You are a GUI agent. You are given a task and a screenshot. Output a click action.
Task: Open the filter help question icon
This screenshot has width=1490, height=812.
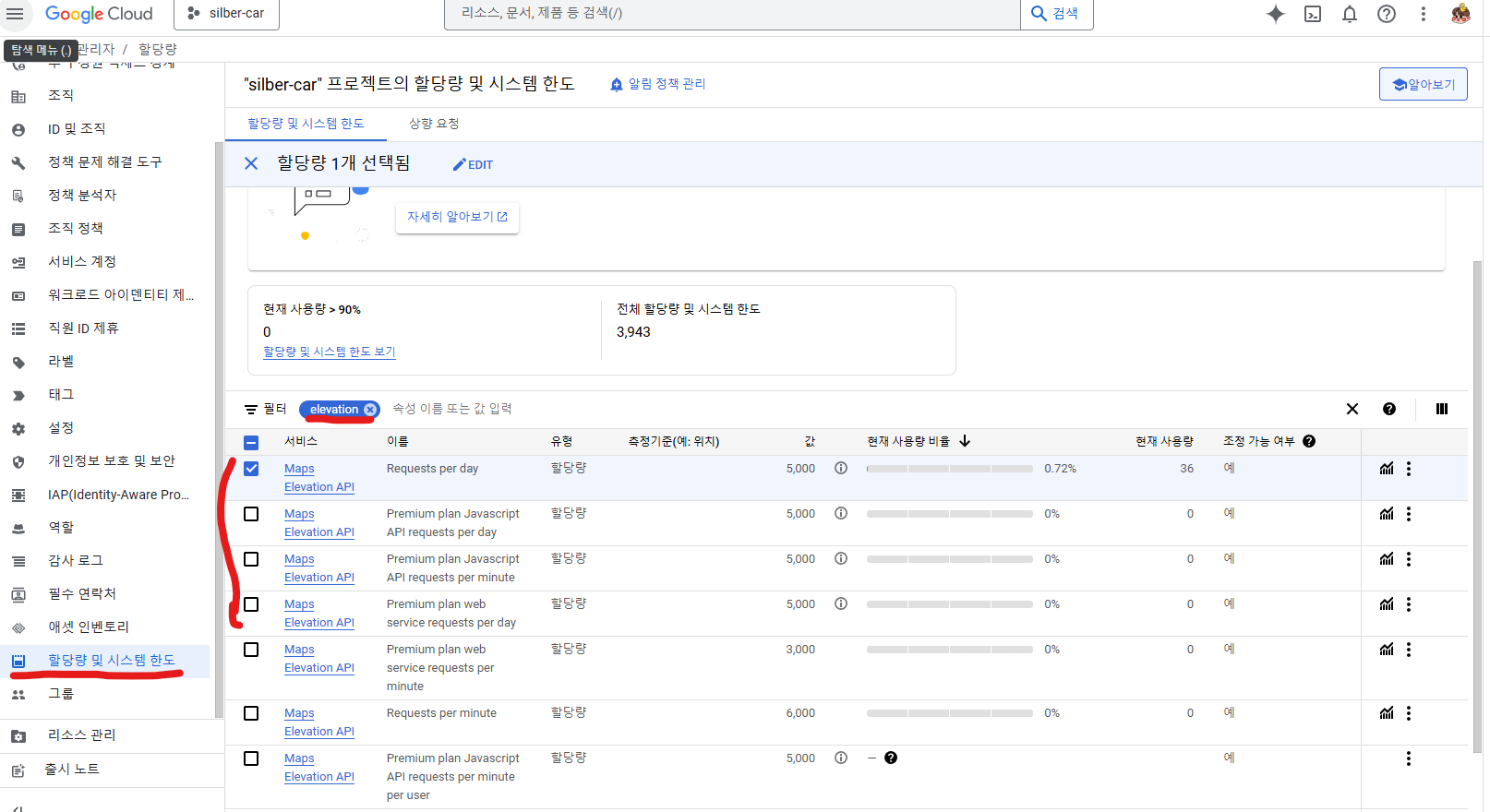(x=1389, y=409)
